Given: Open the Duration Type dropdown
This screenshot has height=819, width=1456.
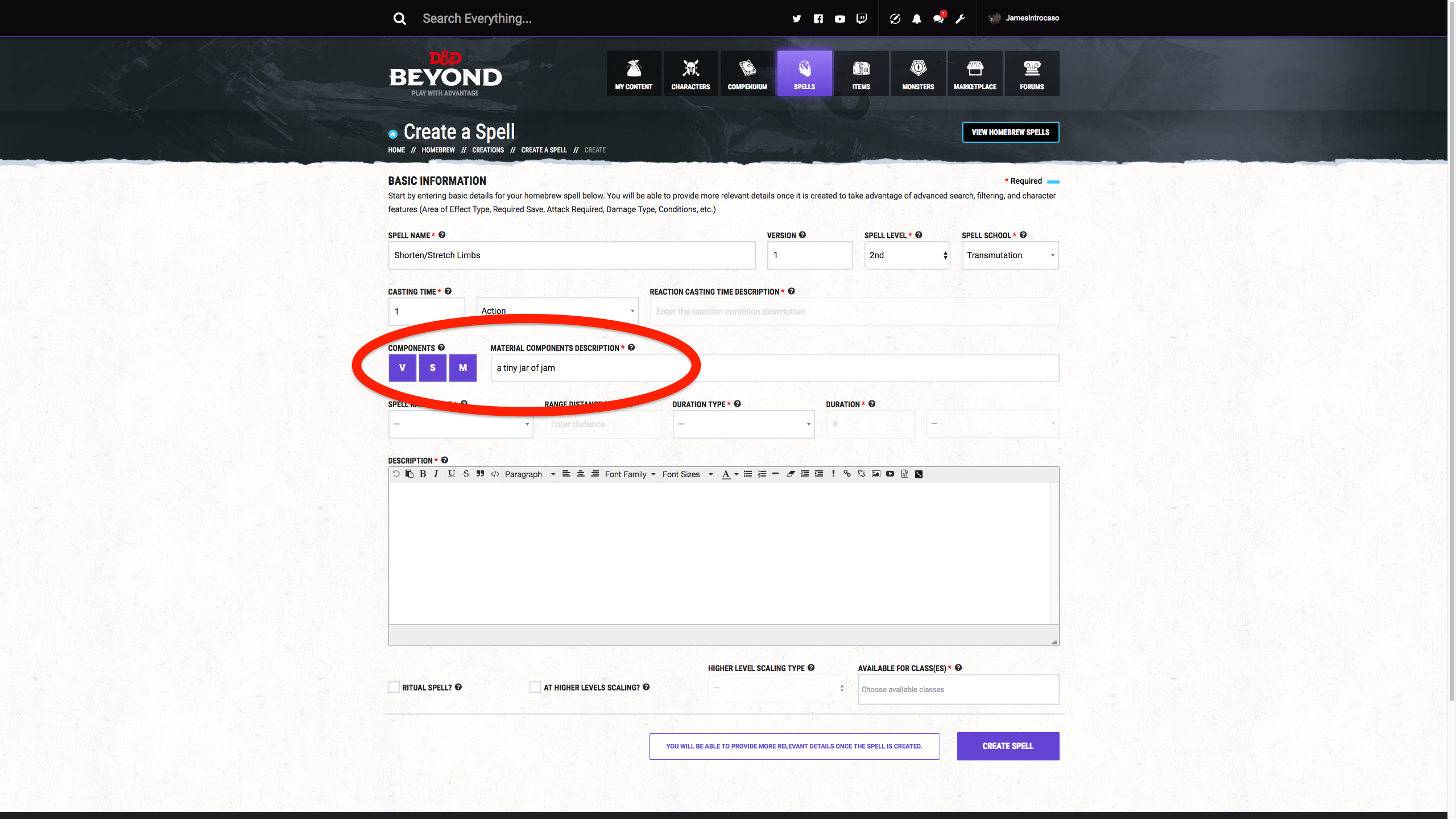Looking at the screenshot, I should [743, 424].
